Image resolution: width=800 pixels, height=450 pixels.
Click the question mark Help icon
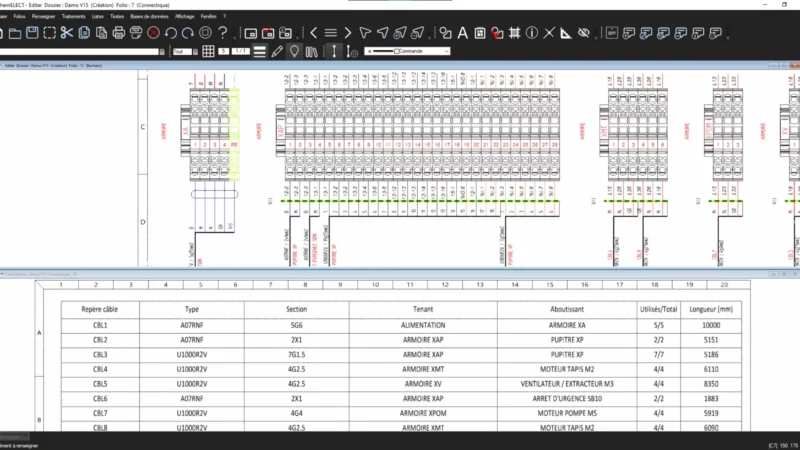[x=223, y=33]
